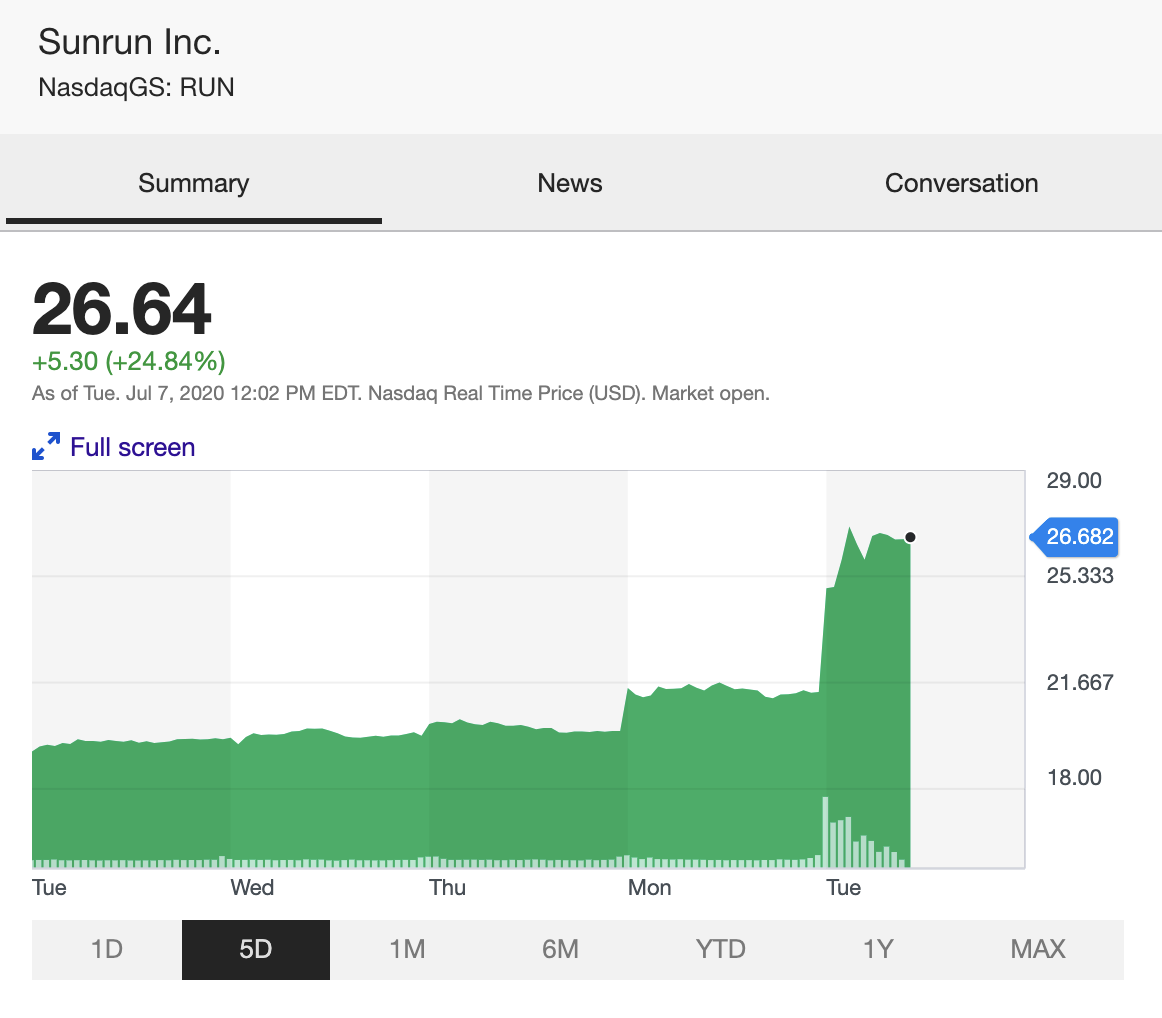
Task: Show the YTD chart range
Action: pyautogui.click(x=720, y=949)
